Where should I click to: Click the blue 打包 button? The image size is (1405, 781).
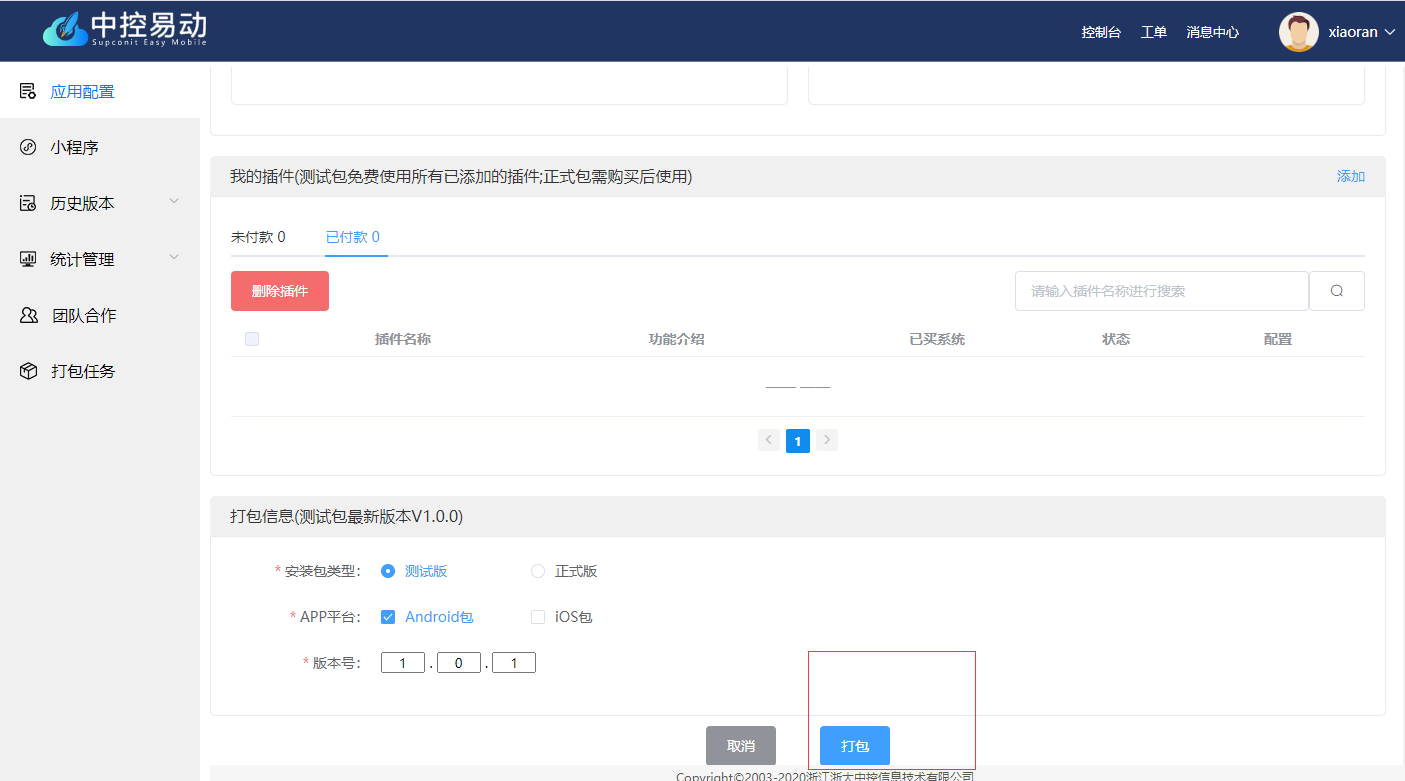coord(855,746)
